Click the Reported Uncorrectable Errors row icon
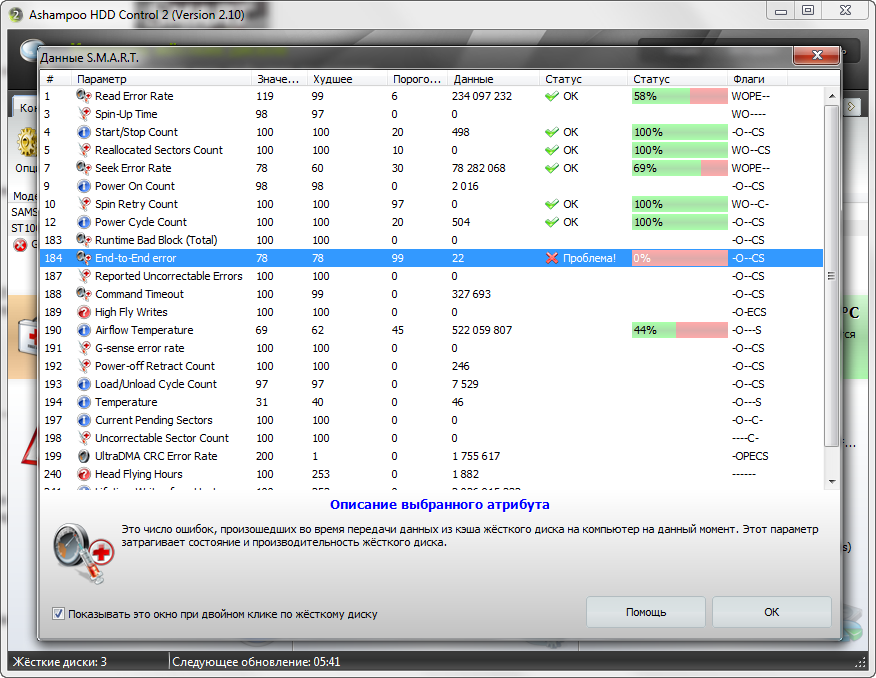The image size is (876, 678). (84, 276)
